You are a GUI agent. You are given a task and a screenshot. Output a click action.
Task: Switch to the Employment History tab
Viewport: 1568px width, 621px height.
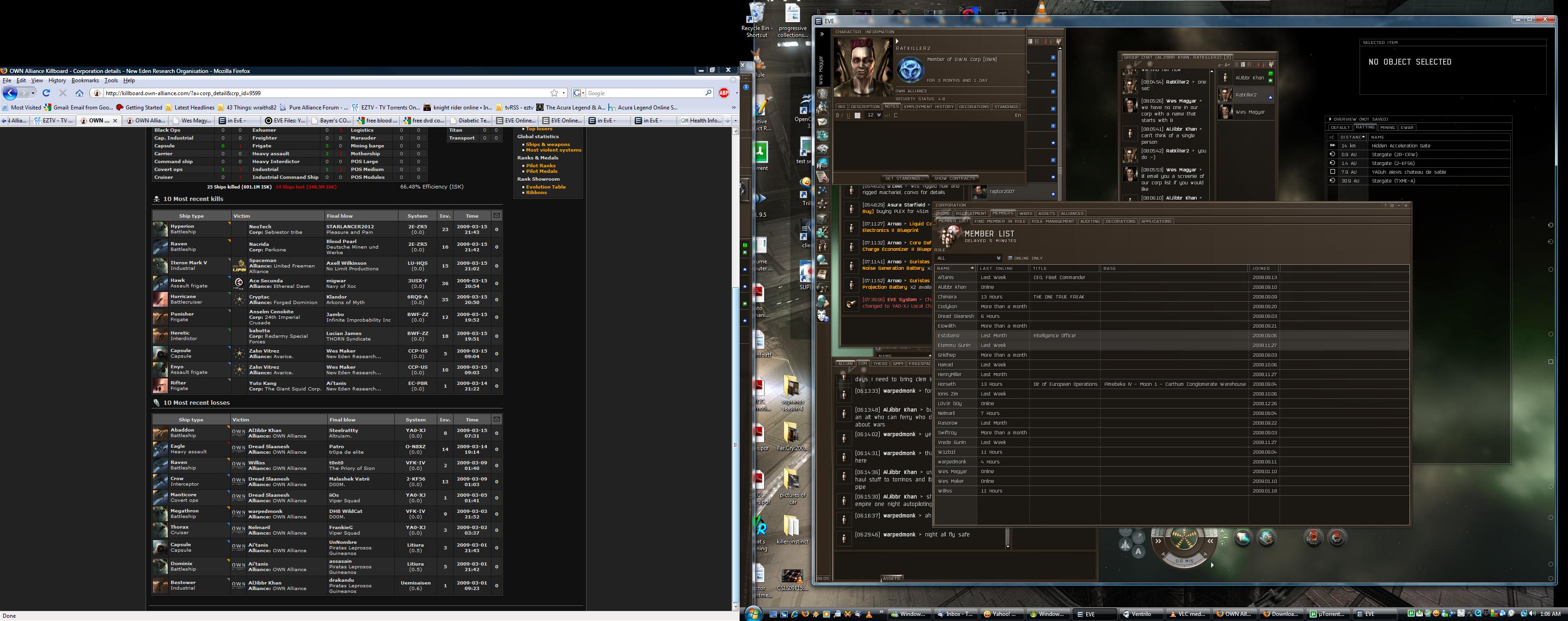[x=928, y=106]
